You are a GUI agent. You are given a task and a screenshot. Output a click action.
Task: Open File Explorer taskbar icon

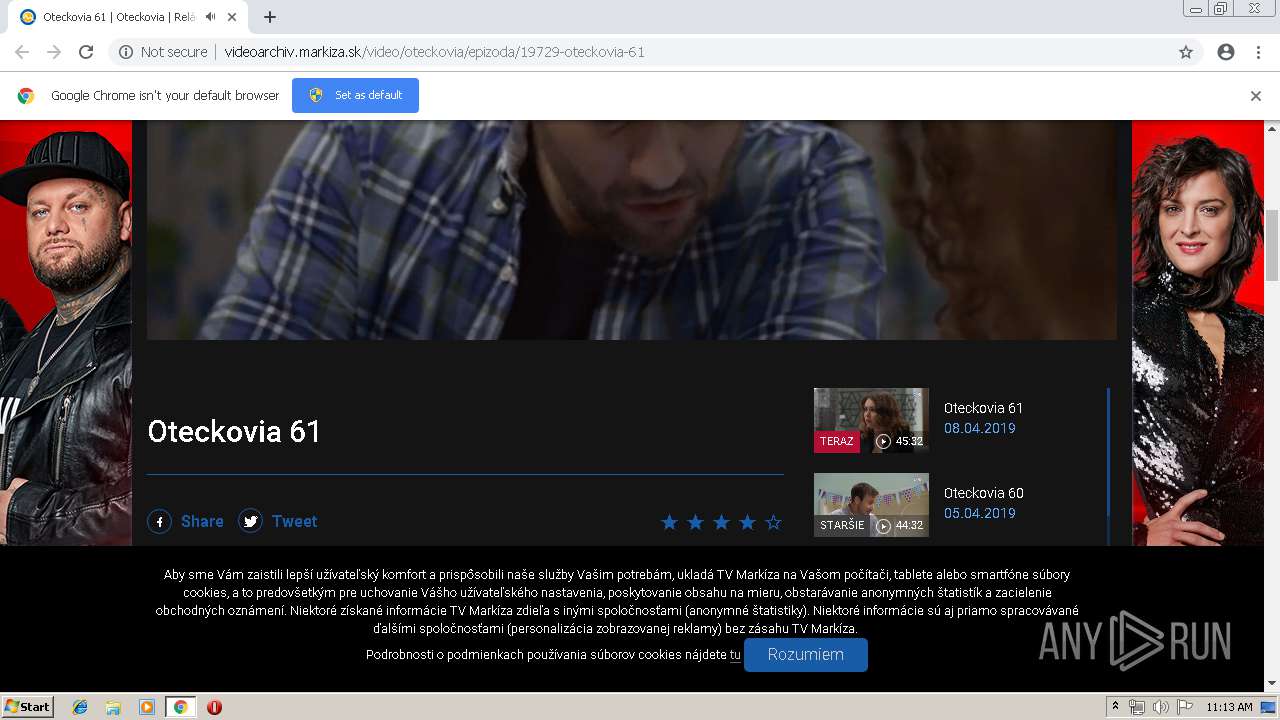[113, 707]
